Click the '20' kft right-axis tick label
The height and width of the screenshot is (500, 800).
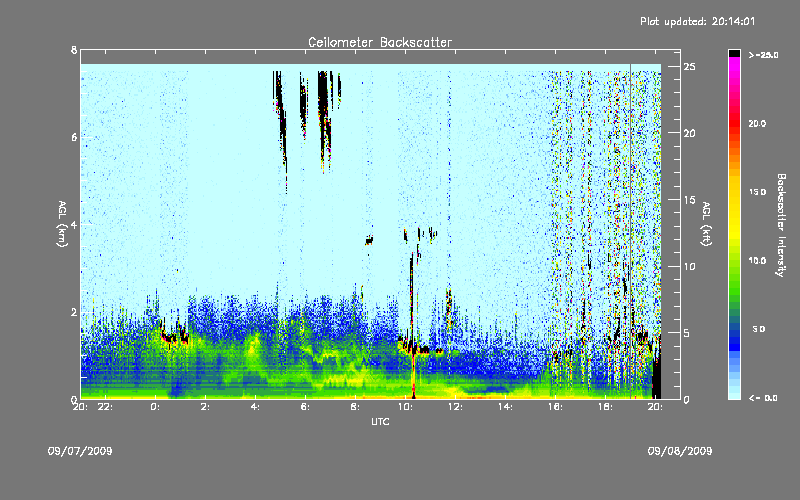(x=689, y=133)
